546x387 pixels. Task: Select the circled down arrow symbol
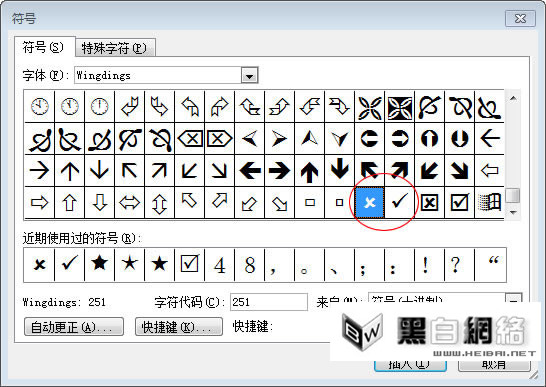460,138
